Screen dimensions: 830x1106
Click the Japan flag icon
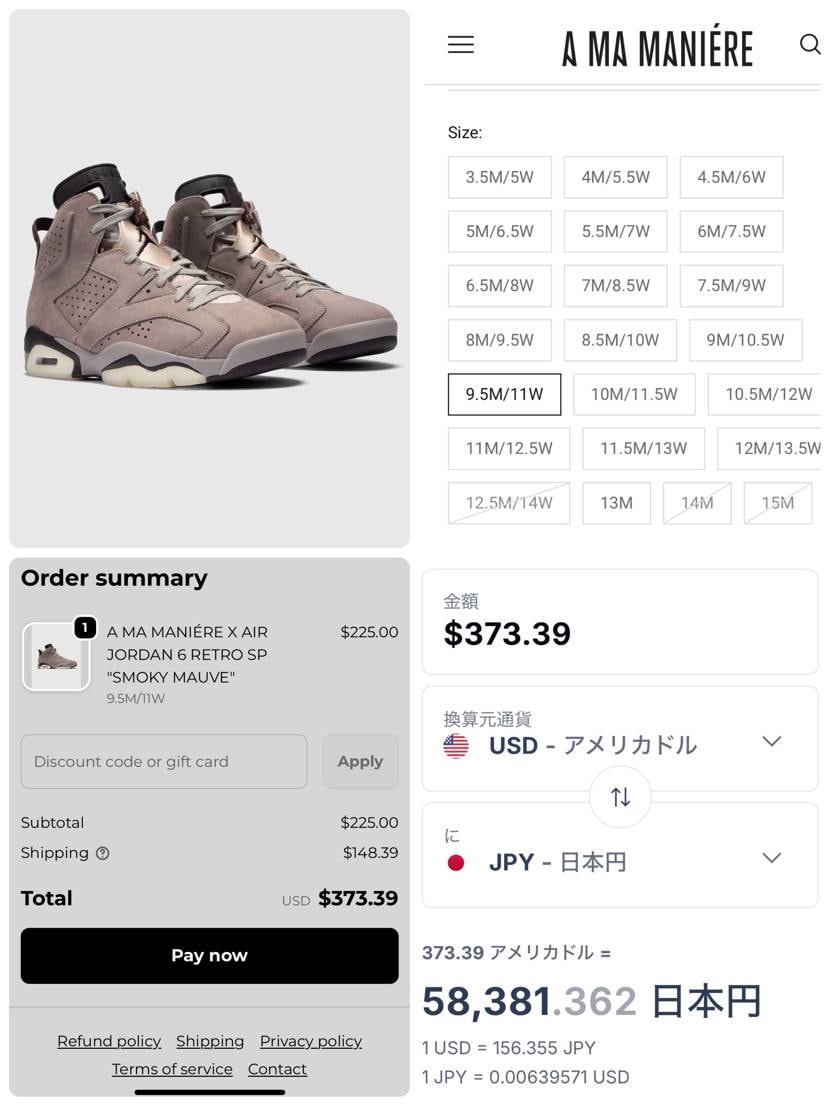coord(456,862)
